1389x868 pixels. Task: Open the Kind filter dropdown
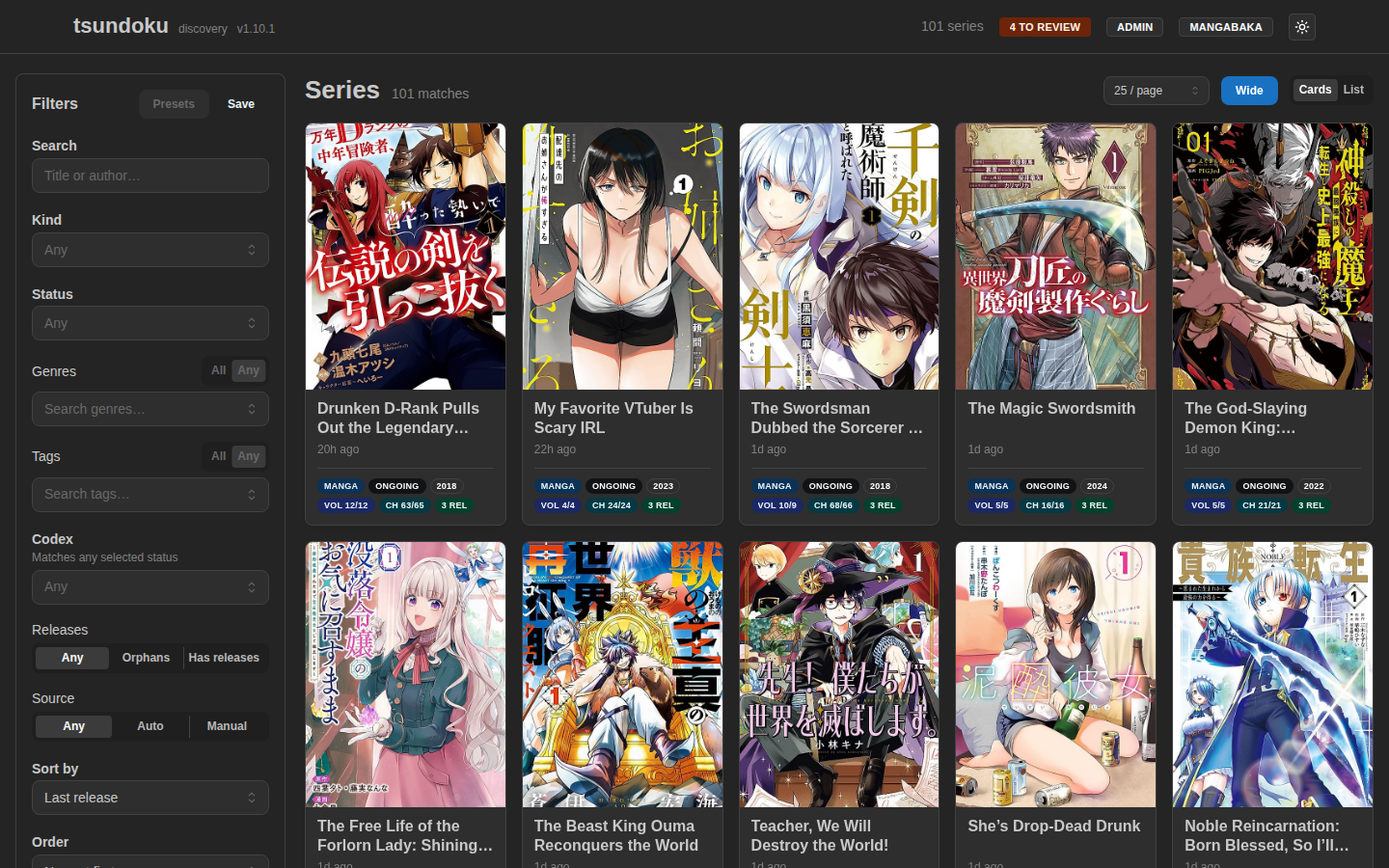(x=150, y=250)
